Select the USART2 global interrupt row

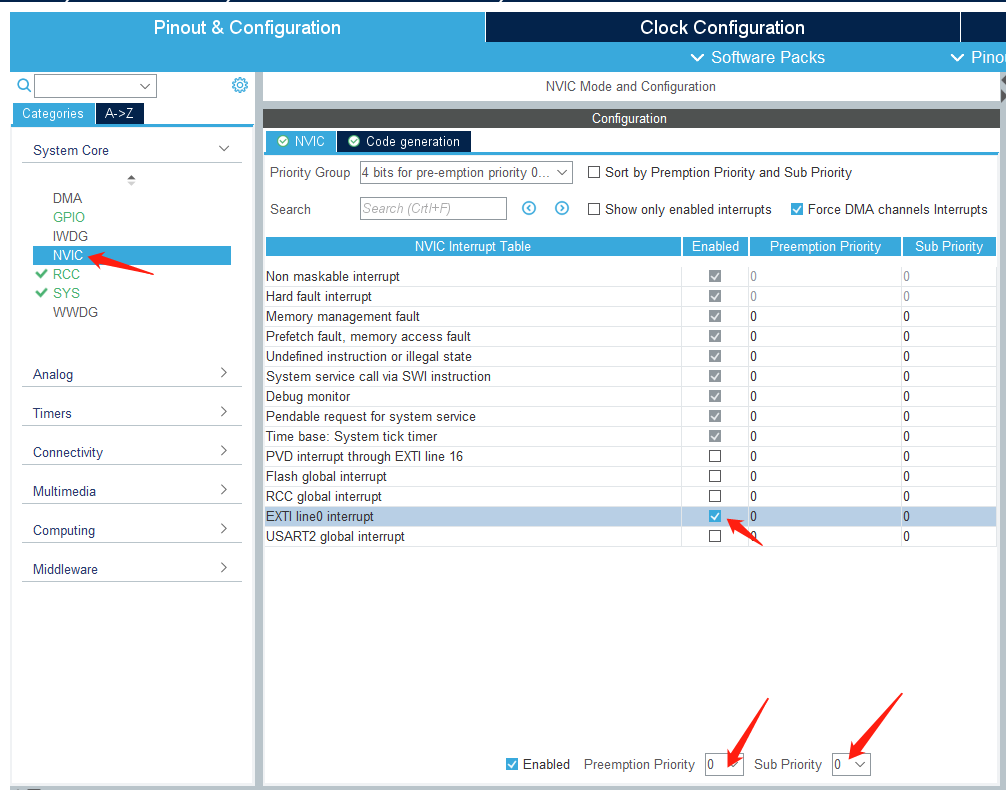point(631,537)
